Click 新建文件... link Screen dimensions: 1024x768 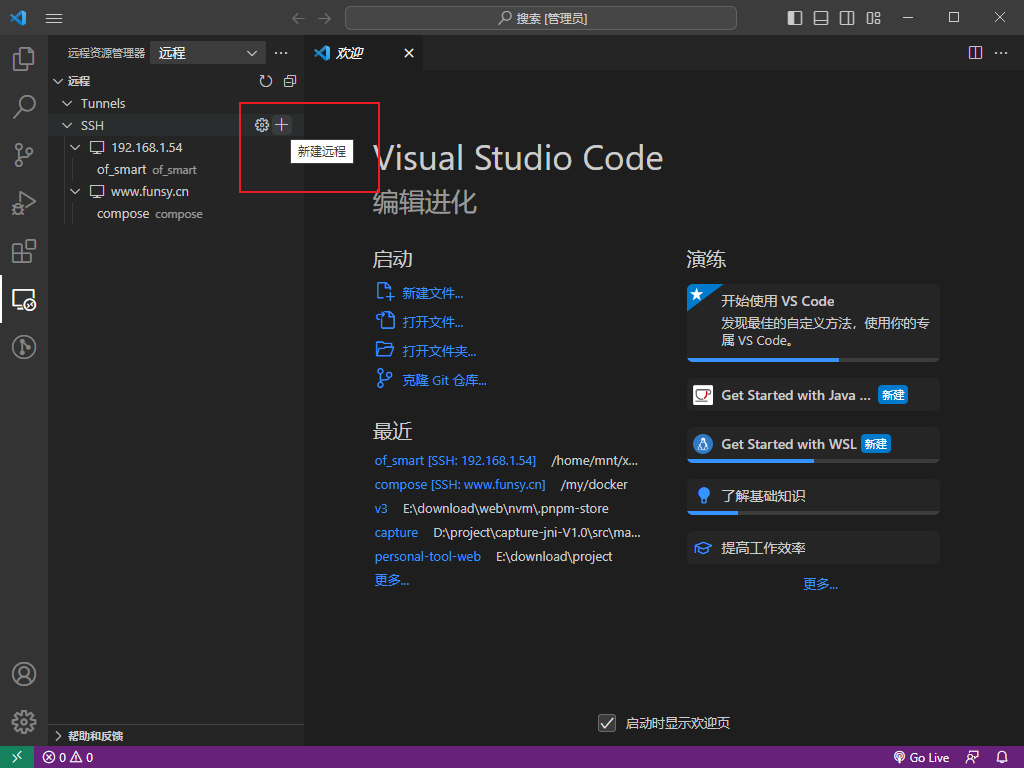pyautogui.click(x=432, y=293)
